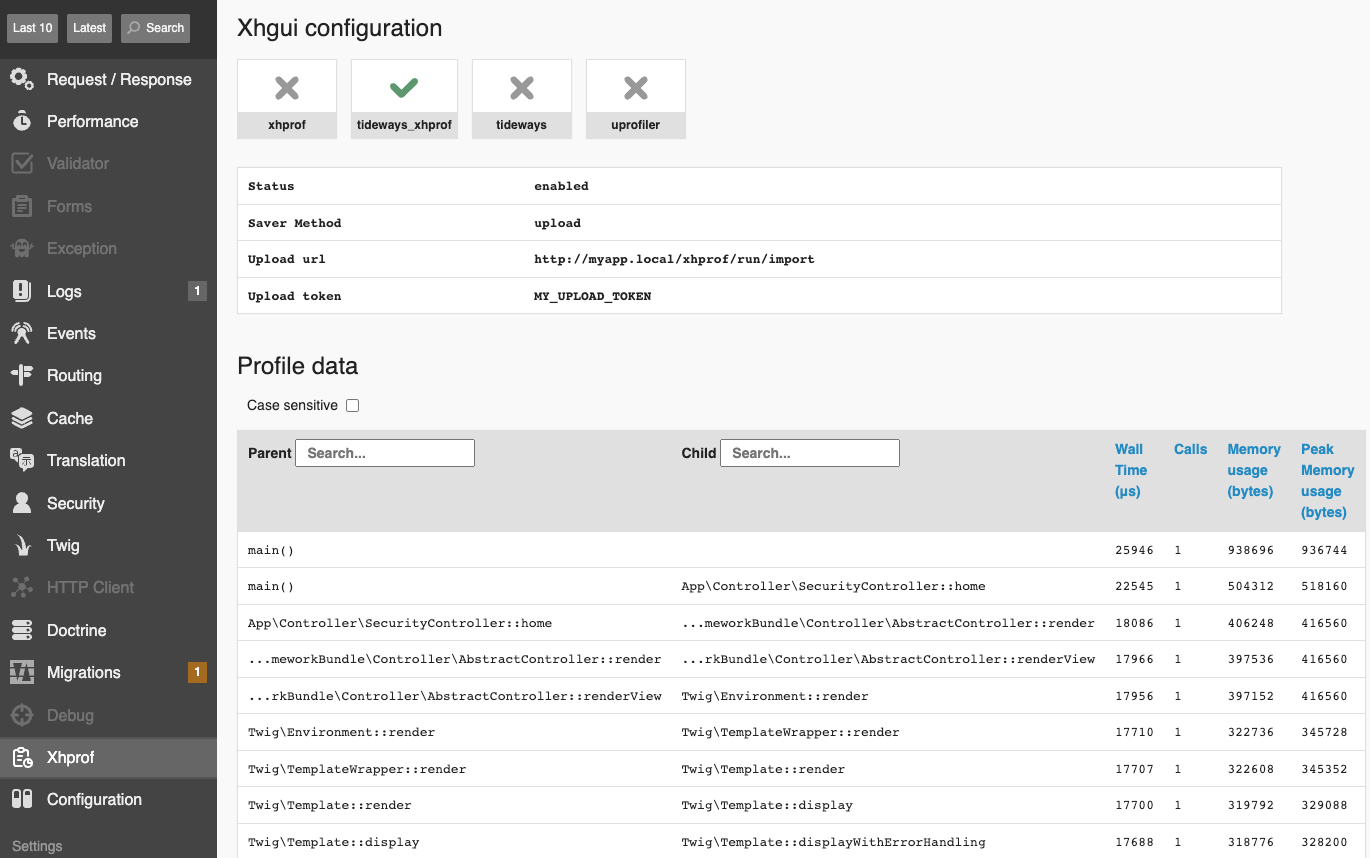Click the Last 10 button

(33, 28)
